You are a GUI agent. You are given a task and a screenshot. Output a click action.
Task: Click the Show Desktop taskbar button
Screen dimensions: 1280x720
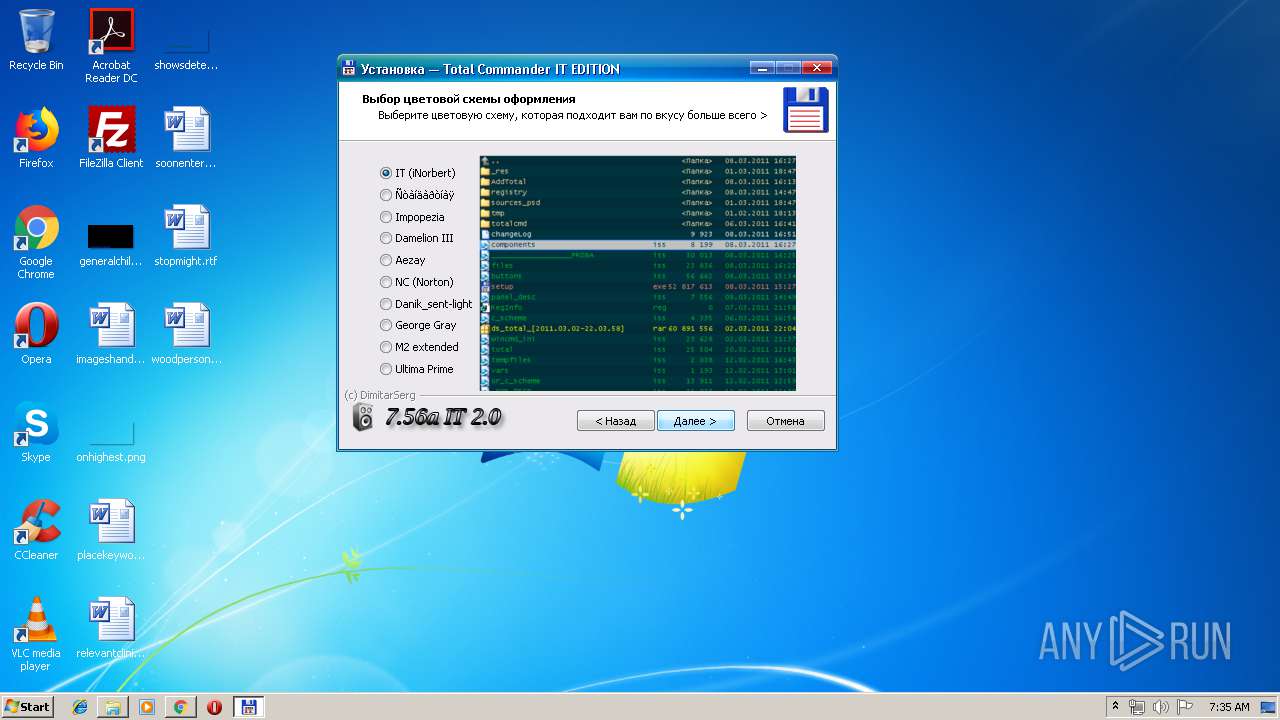1270,707
